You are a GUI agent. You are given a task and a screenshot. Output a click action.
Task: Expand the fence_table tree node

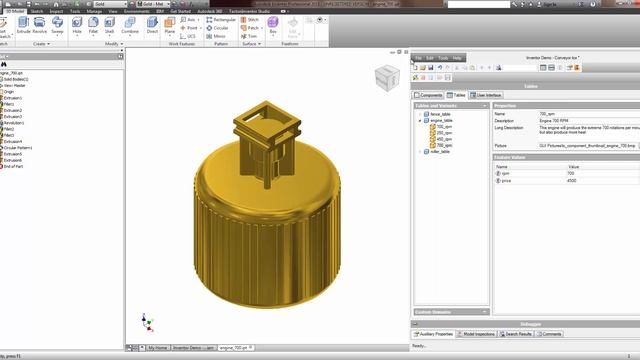click(420, 114)
